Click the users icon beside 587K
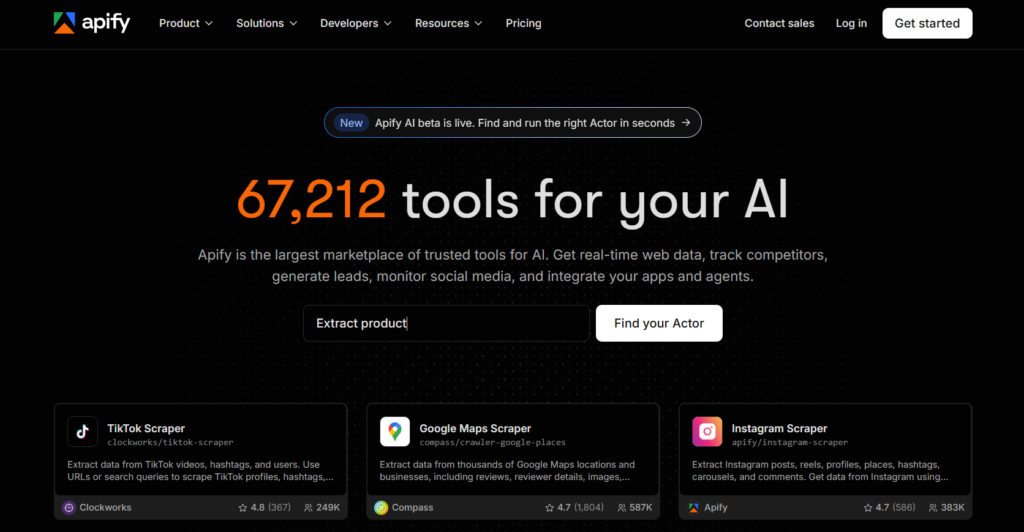Viewport: 1024px width, 532px height. coord(622,507)
